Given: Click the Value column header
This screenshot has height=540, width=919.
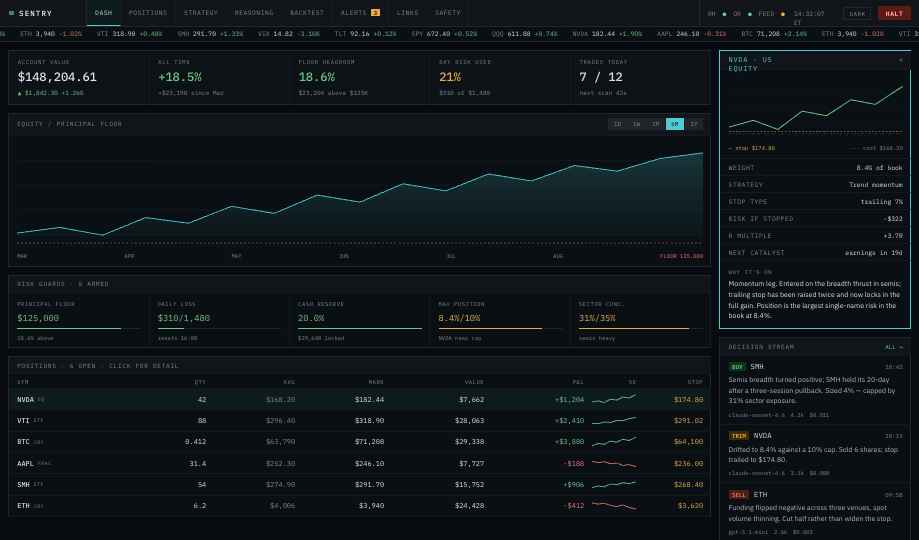Looking at the screenshot, I should point(474,382).
